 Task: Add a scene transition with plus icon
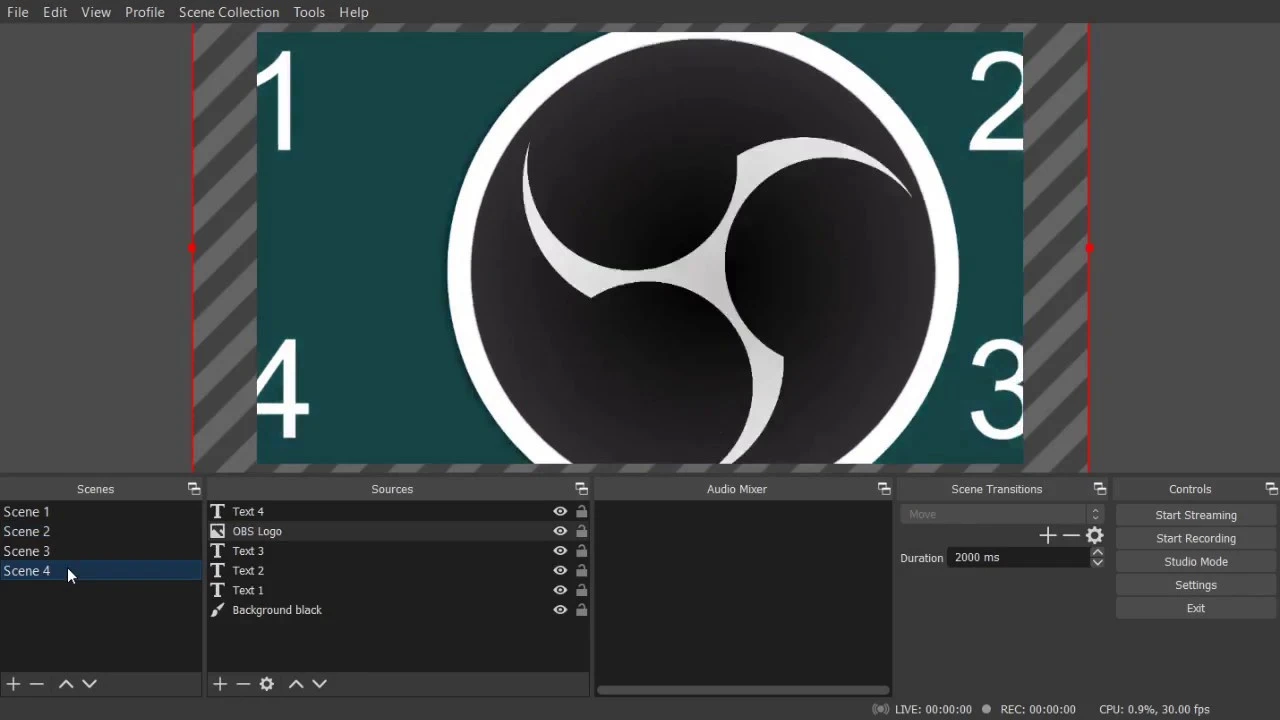tap(1047, 536)
